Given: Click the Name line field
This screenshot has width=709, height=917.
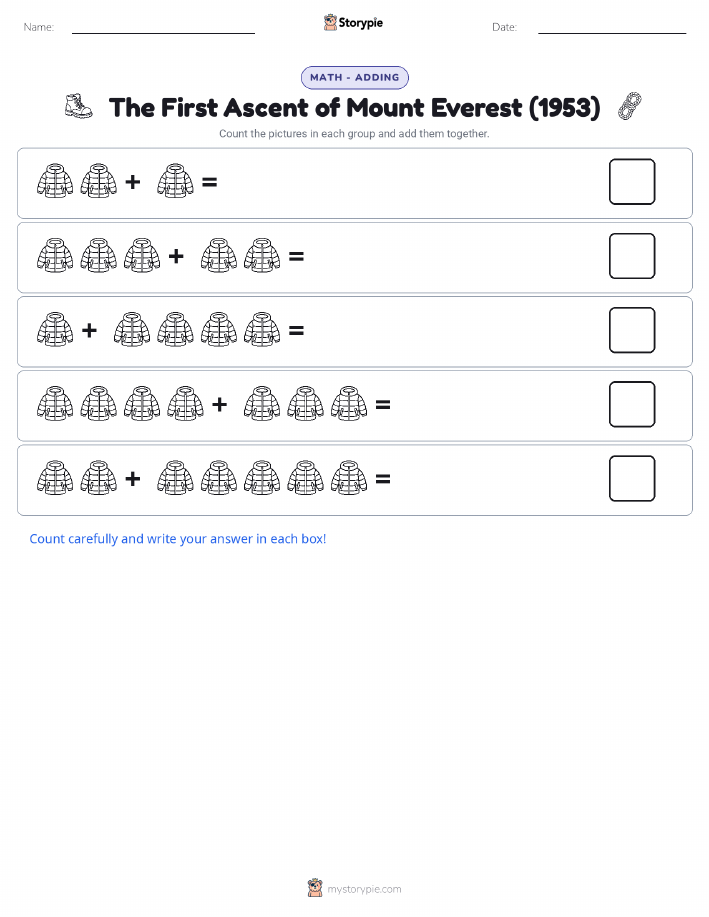Looking at the screenshot, I should click(x=163, y=27).
